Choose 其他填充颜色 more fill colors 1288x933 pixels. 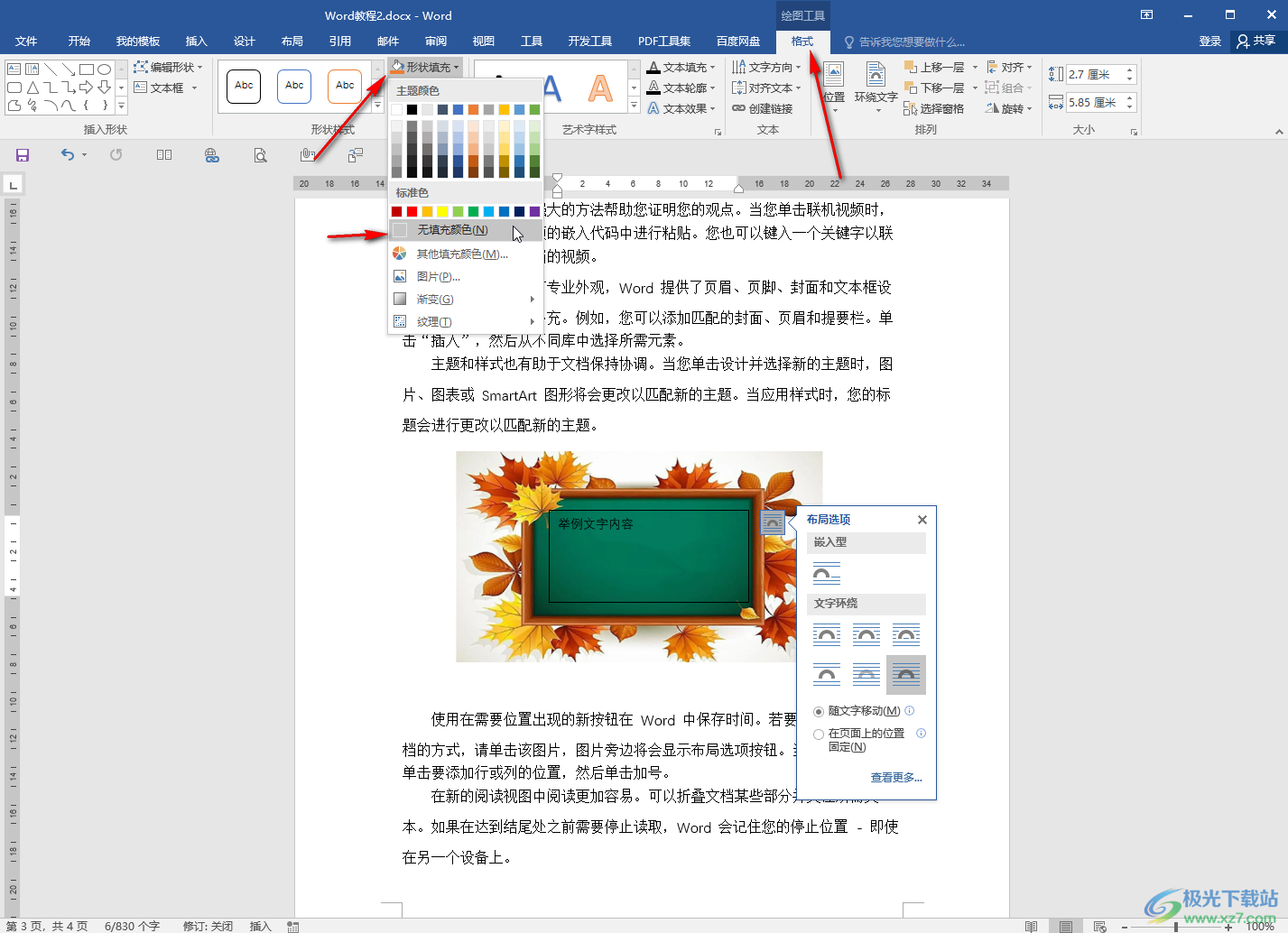tap(465, 254)
